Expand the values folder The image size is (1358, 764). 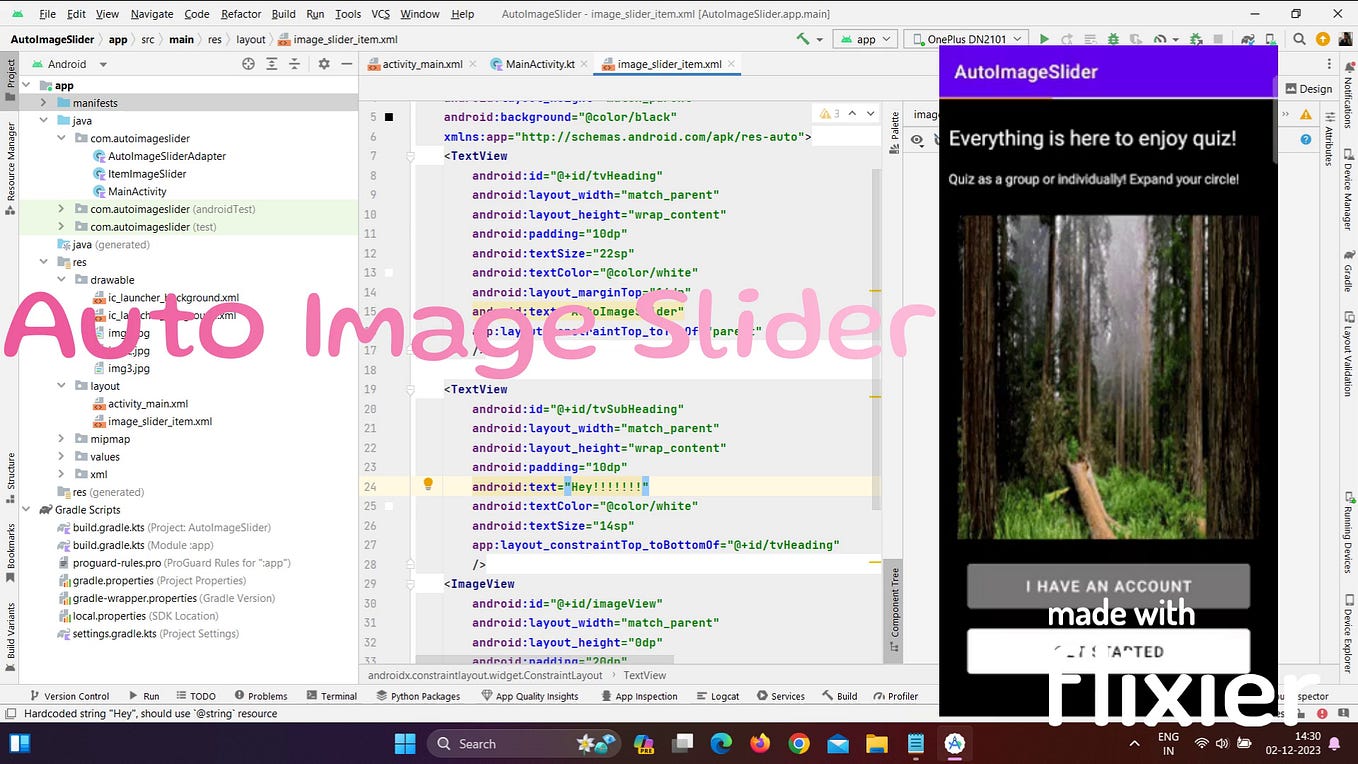60,456
